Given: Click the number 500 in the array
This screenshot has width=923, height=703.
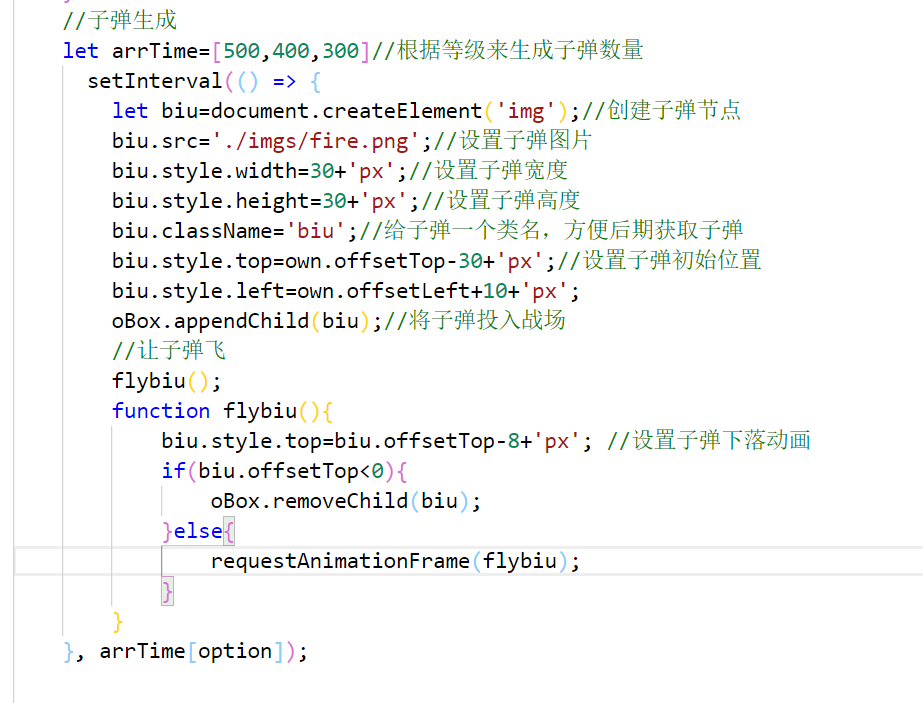Looking at the screenshot, I should pos(241,51).
